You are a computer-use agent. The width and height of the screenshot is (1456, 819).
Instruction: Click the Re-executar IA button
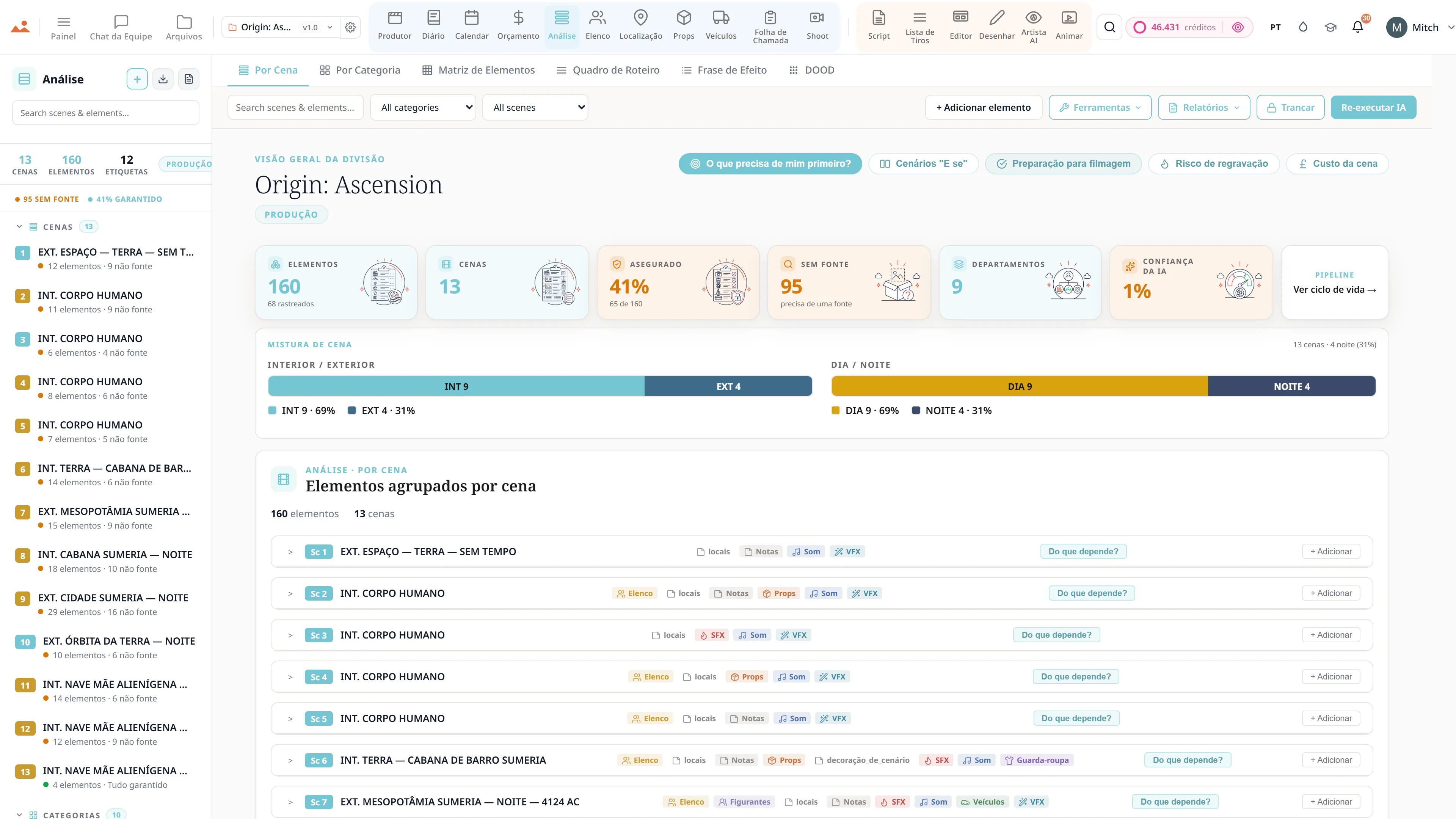[1373, 107]
